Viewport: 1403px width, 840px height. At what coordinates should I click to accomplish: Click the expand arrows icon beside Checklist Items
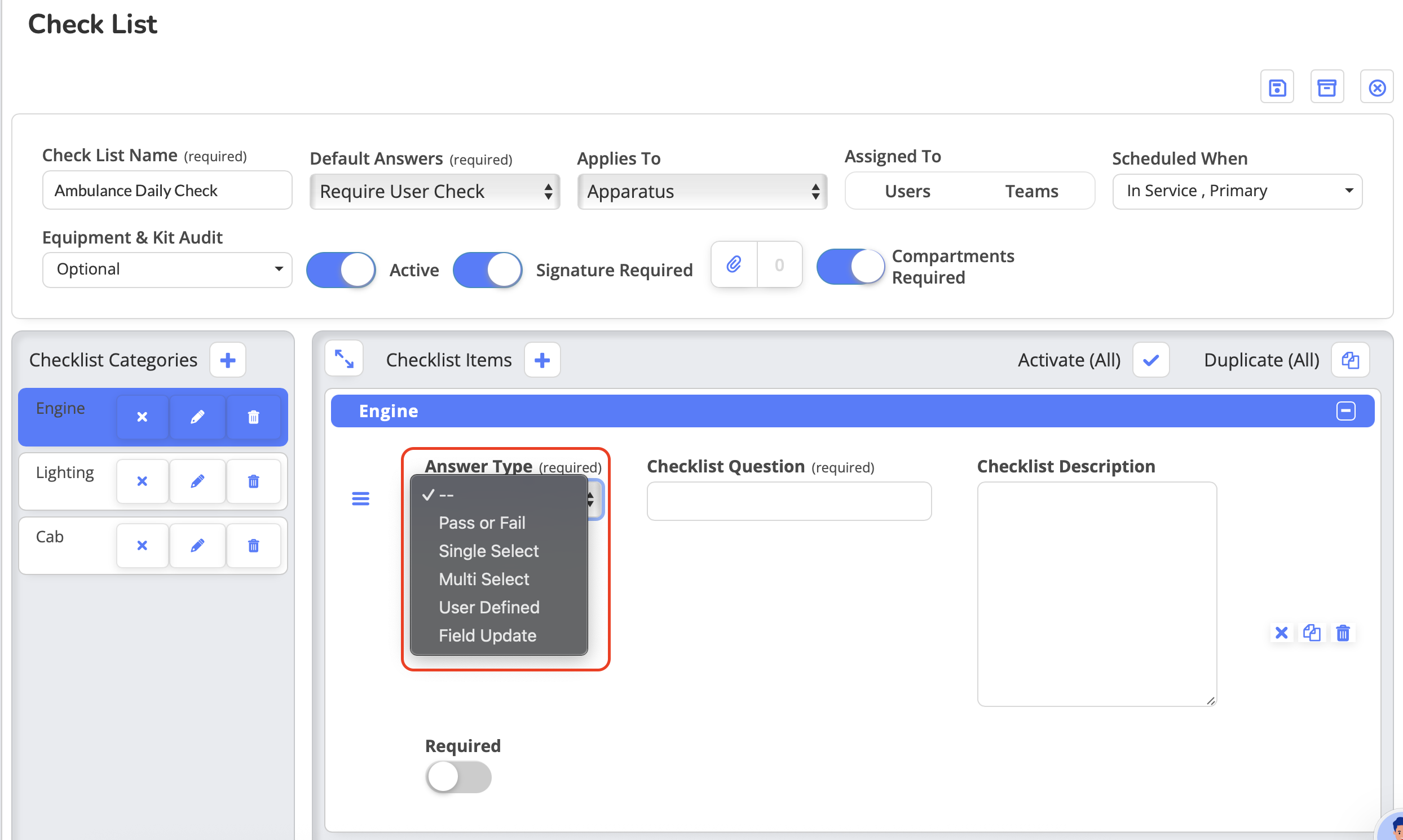[x=344, y=359]
